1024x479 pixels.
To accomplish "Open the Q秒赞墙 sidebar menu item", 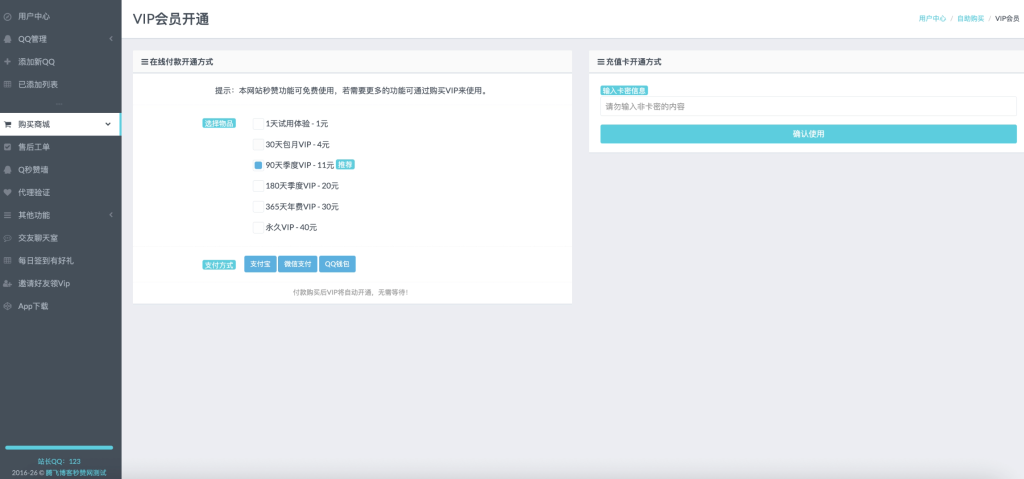I will tap(33, 170).
